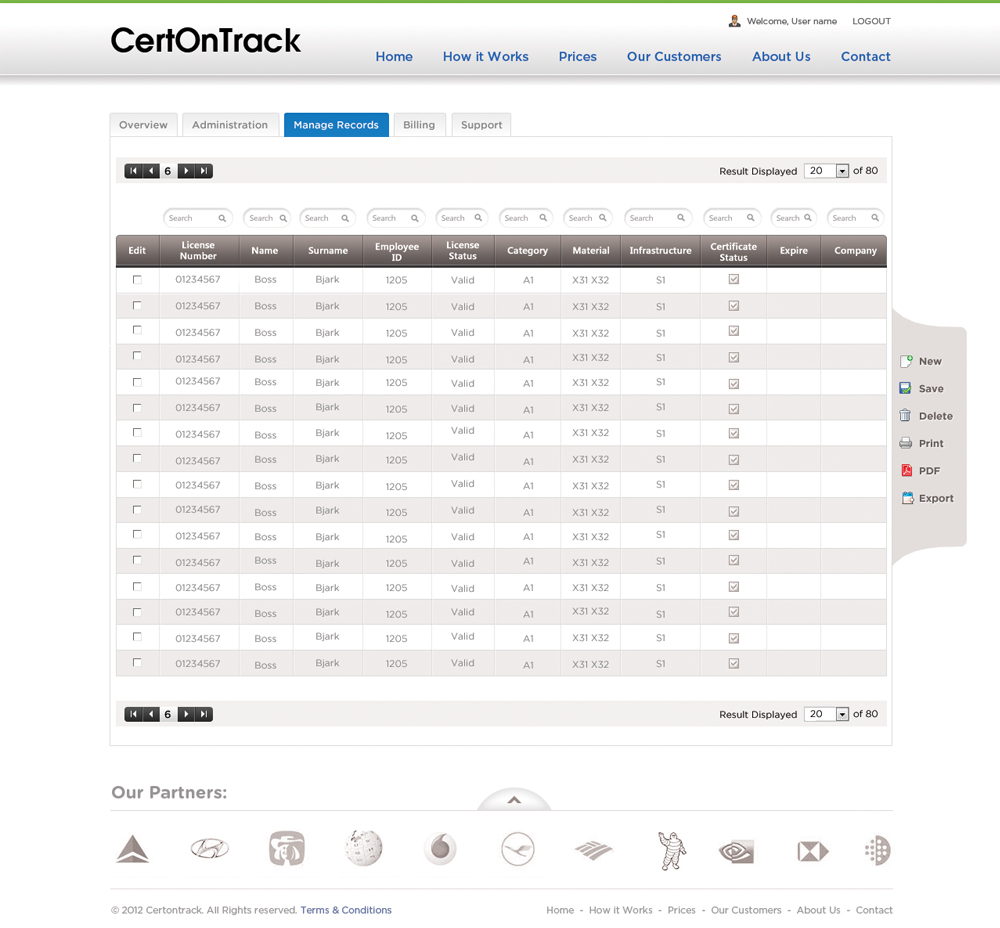Click the Surname column search field
1000x928 pixels.
click(327, 218)
